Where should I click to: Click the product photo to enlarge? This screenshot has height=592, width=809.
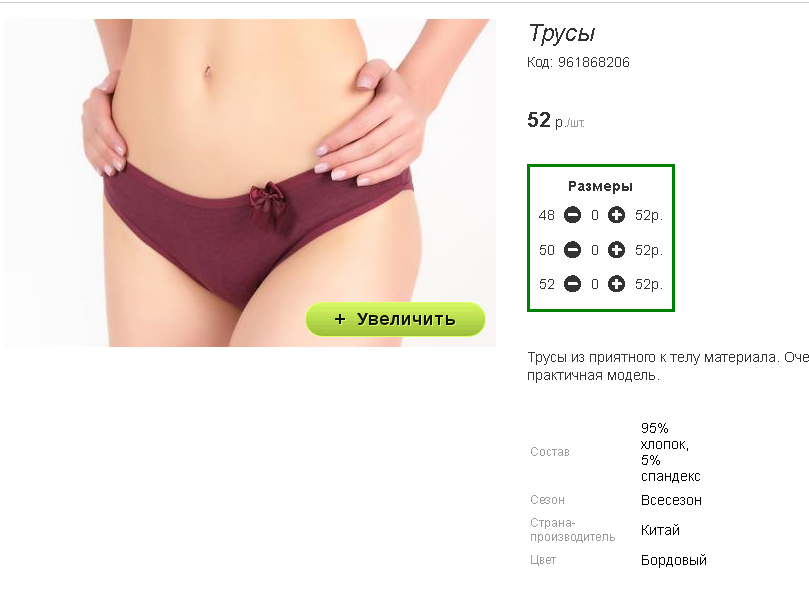click(250, 183)
